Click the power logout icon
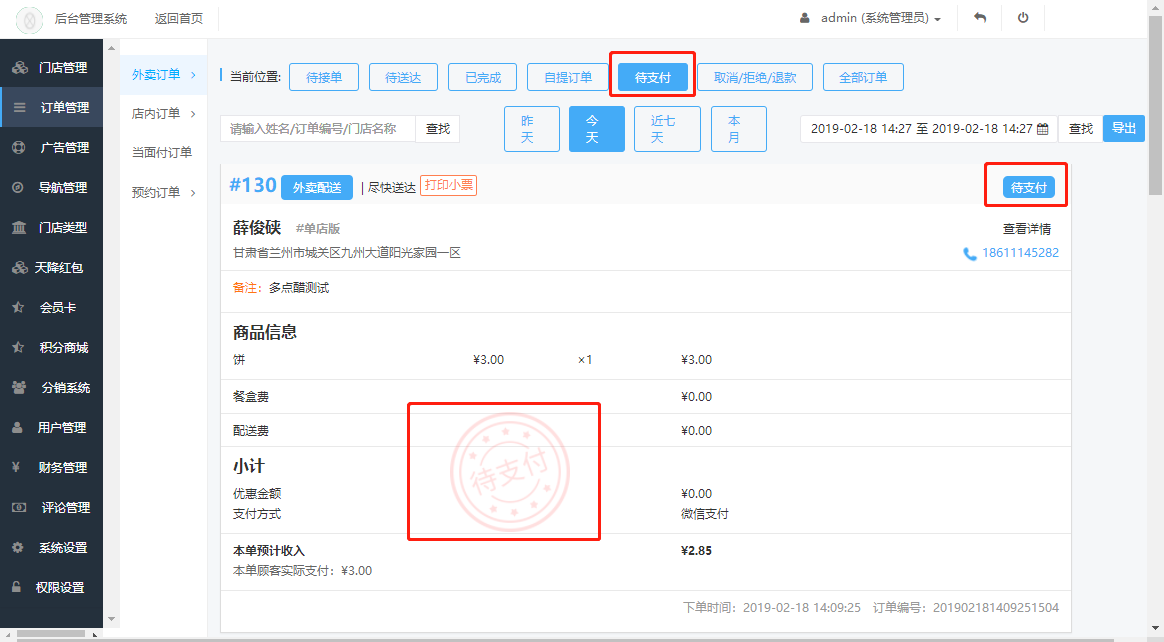This screenshot has width=1164, height=642. coord(1023,18)
